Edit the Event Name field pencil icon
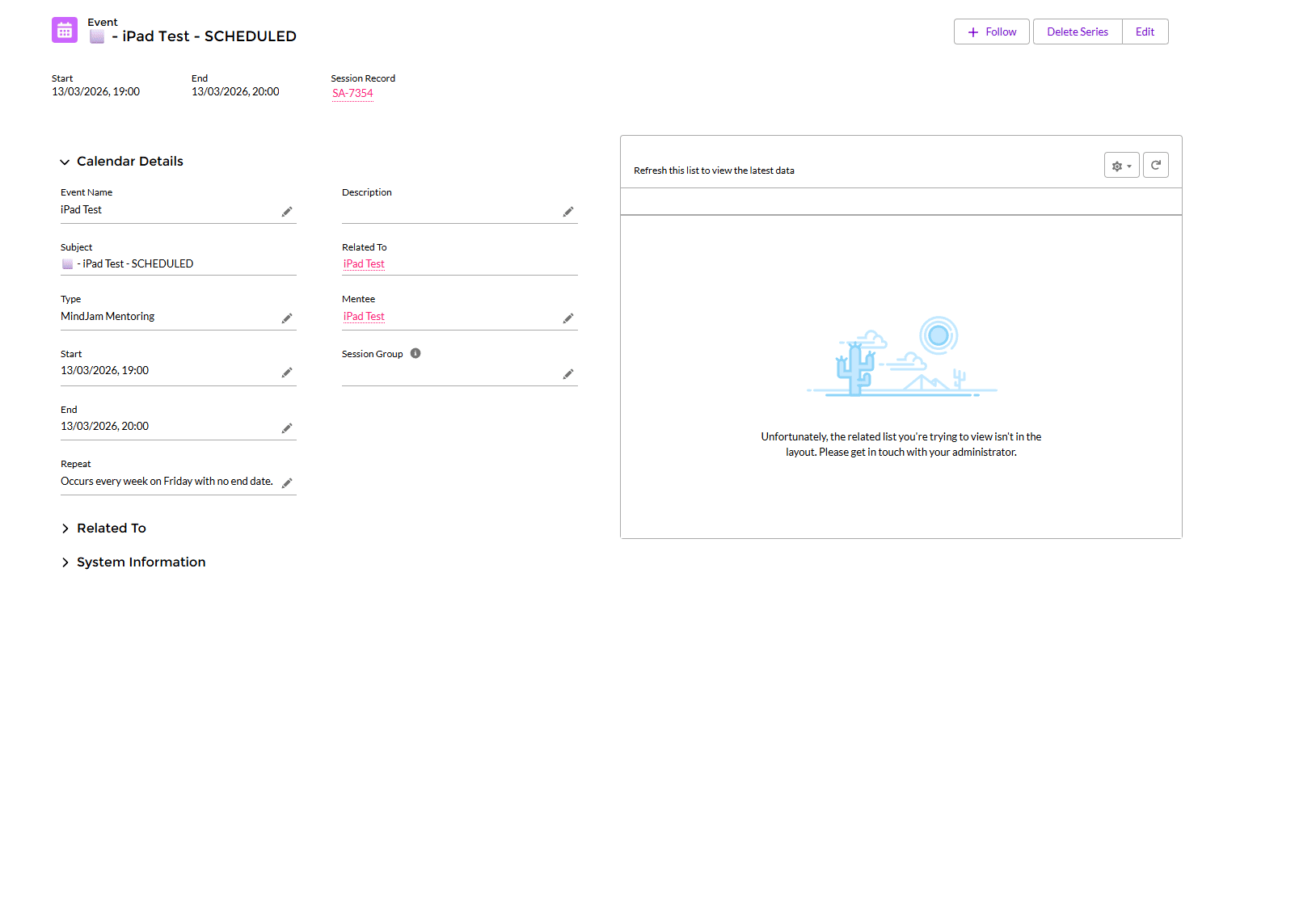Screen dimensions: 1316x918 click(x=286, y=212)
